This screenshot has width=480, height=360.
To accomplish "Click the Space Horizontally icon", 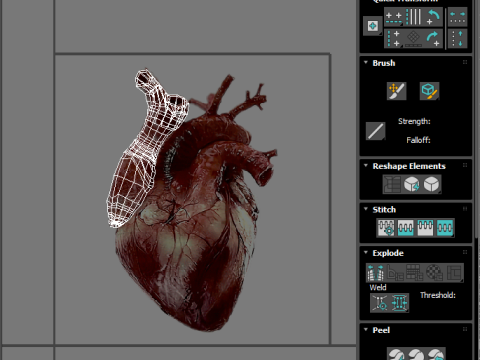I will click(x=457, y=17).
